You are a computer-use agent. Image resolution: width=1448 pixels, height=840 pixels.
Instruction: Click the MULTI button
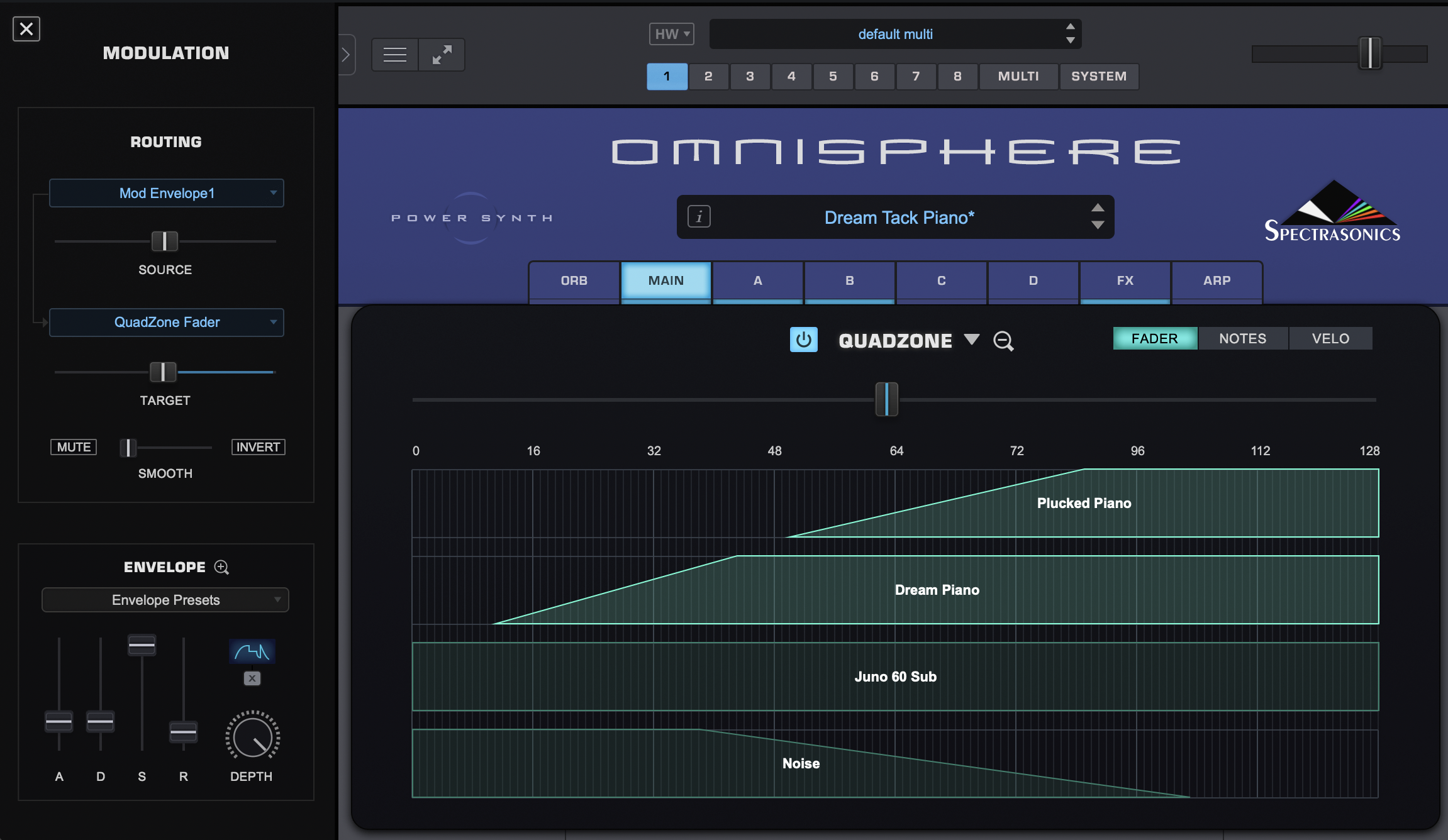click(x=1018, y=76)
